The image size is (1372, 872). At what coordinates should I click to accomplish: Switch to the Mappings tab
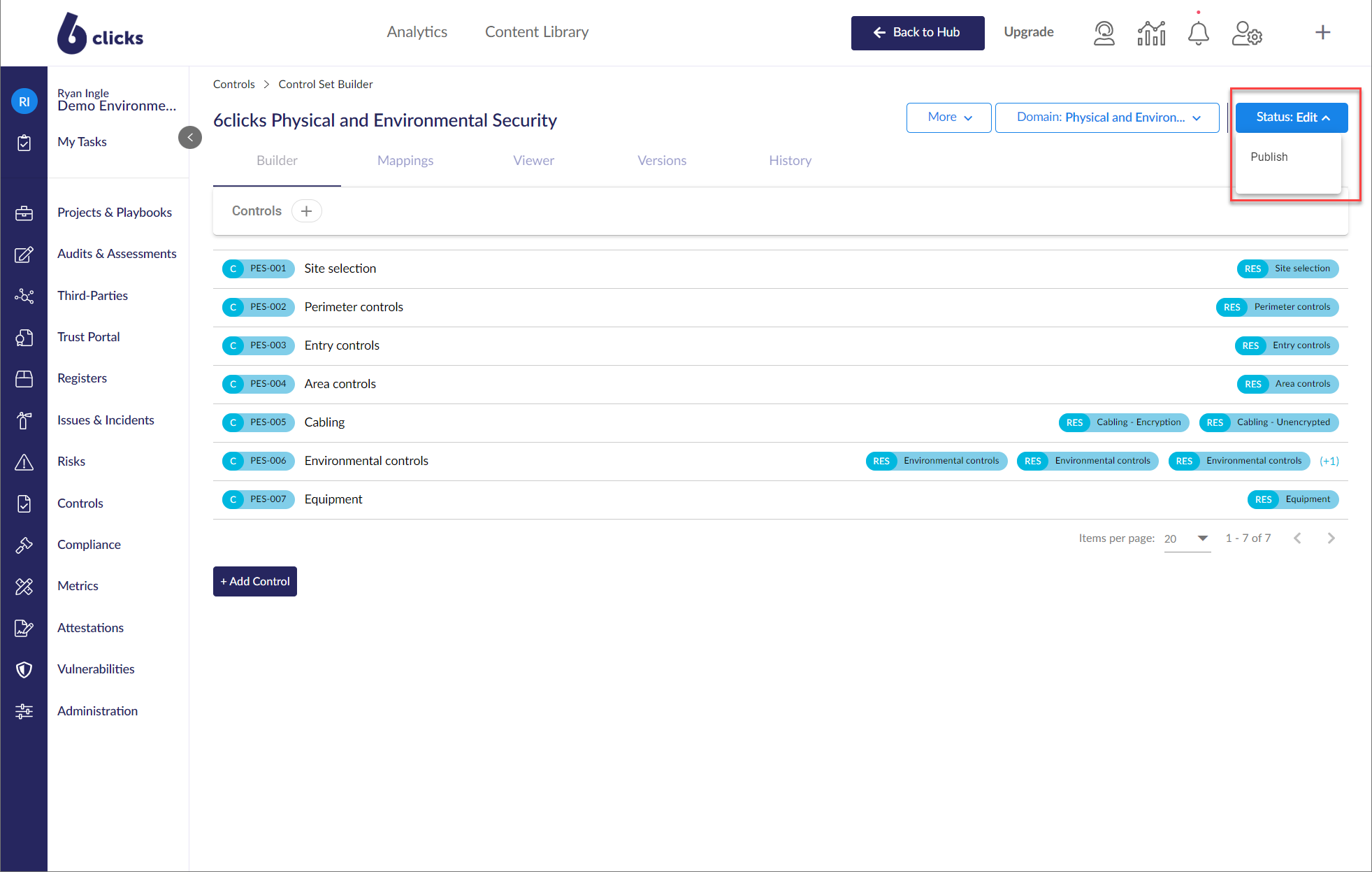(x=405, y=160)
